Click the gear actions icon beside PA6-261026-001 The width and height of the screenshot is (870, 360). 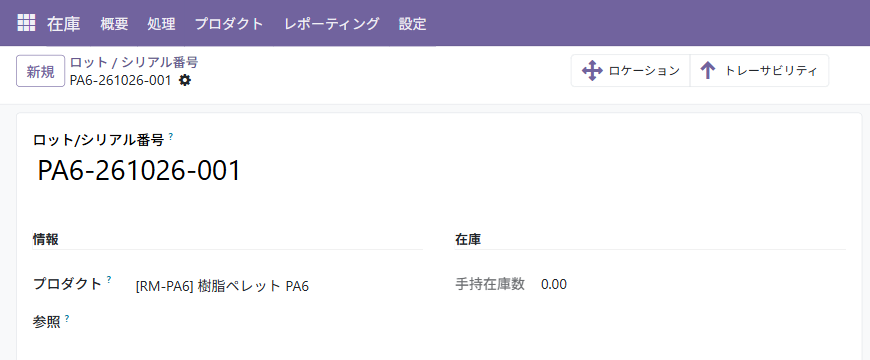(x=185, y=80)
